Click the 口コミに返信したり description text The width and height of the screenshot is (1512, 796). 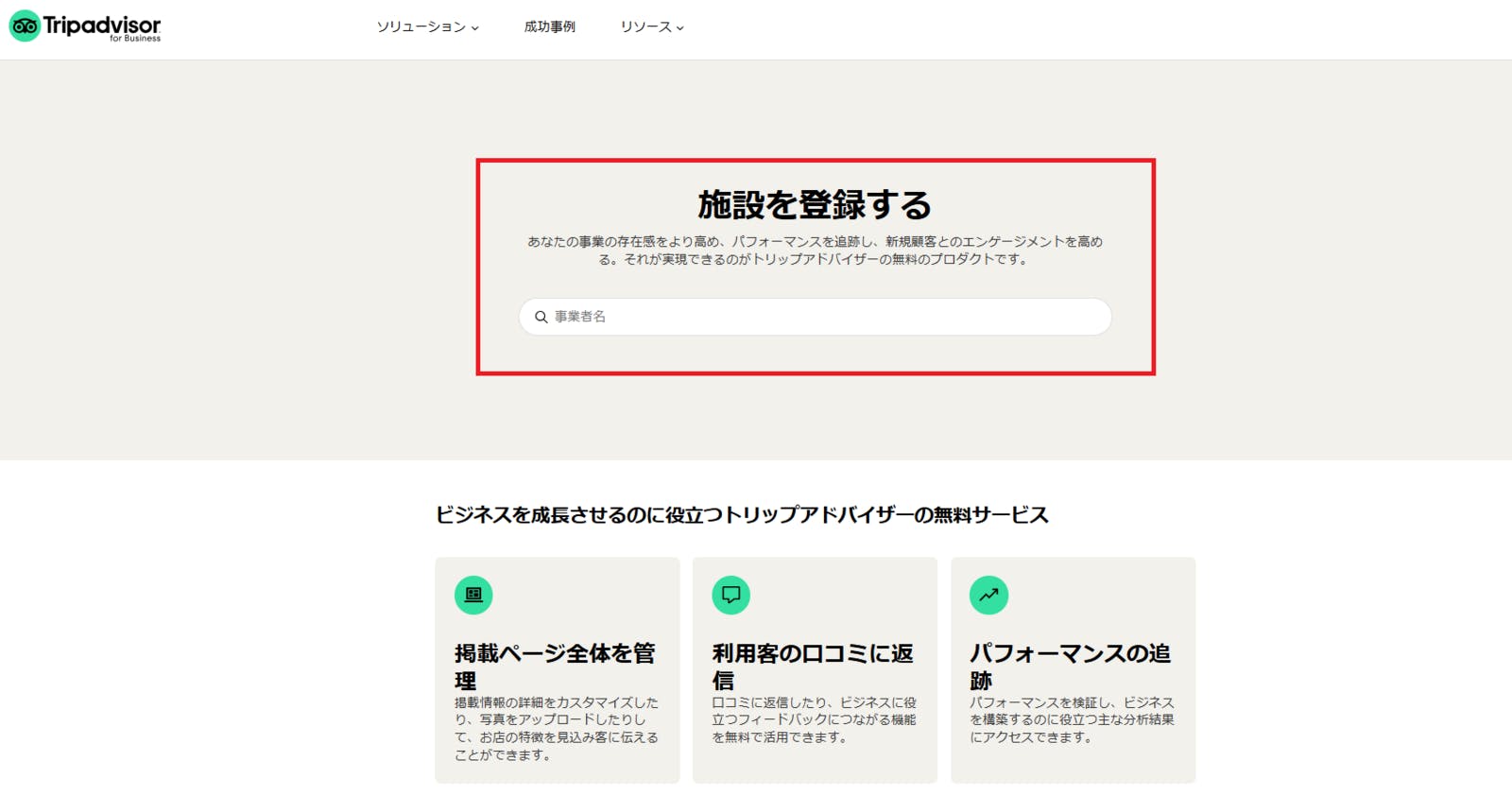tap(814, 720)
